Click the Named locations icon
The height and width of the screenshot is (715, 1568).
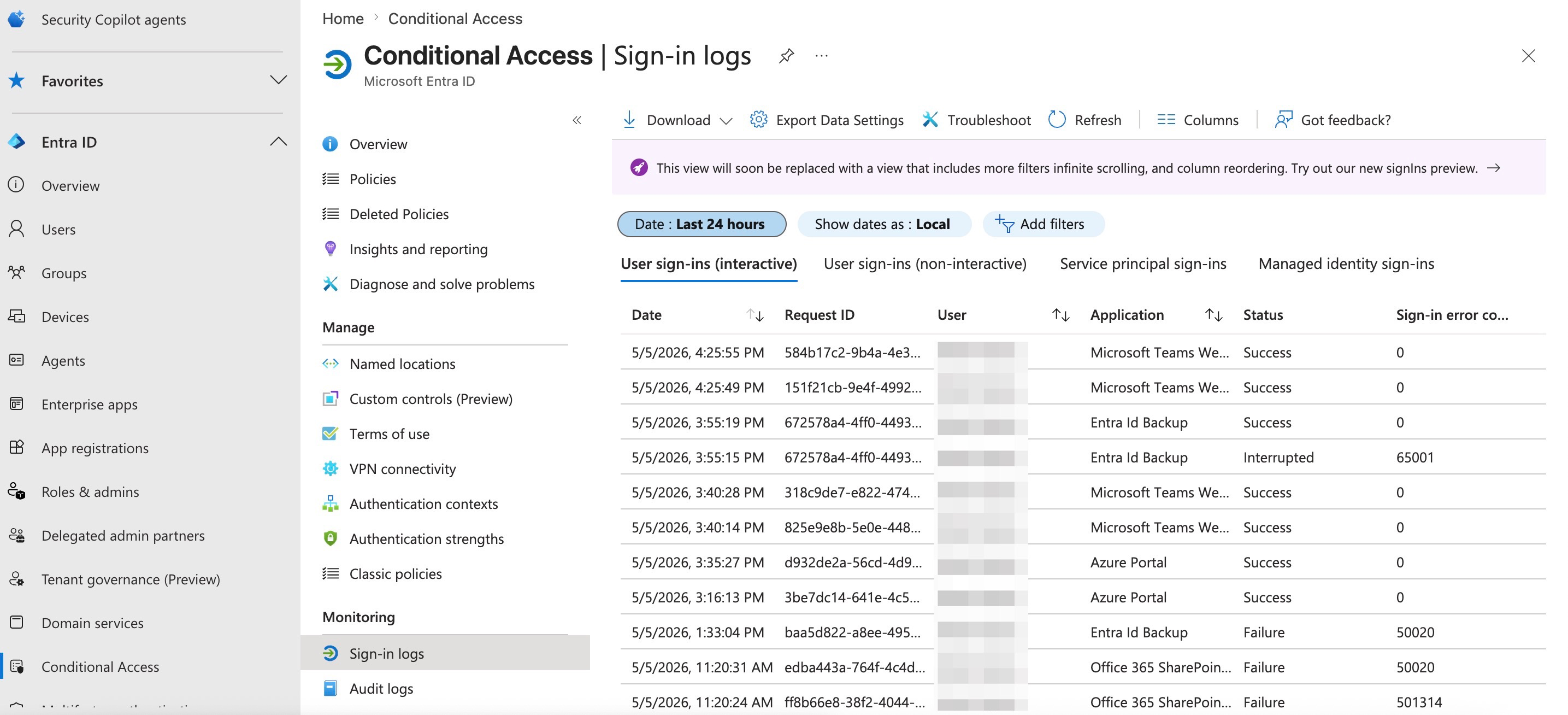point(330,364)
